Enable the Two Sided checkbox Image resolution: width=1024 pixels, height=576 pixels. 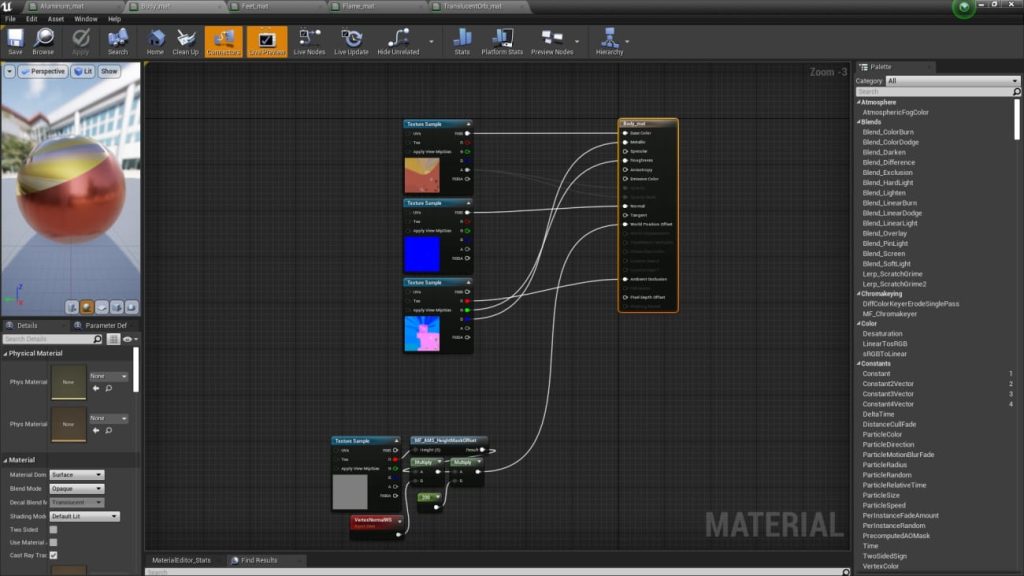coord(53,529)
